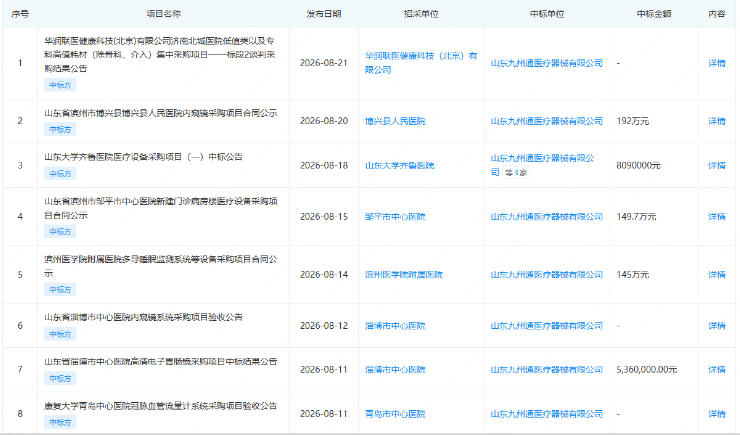740x435 pixels.
Task: Open winner 山东九州通 link in row 6
Action: click(x=547, y=326)
